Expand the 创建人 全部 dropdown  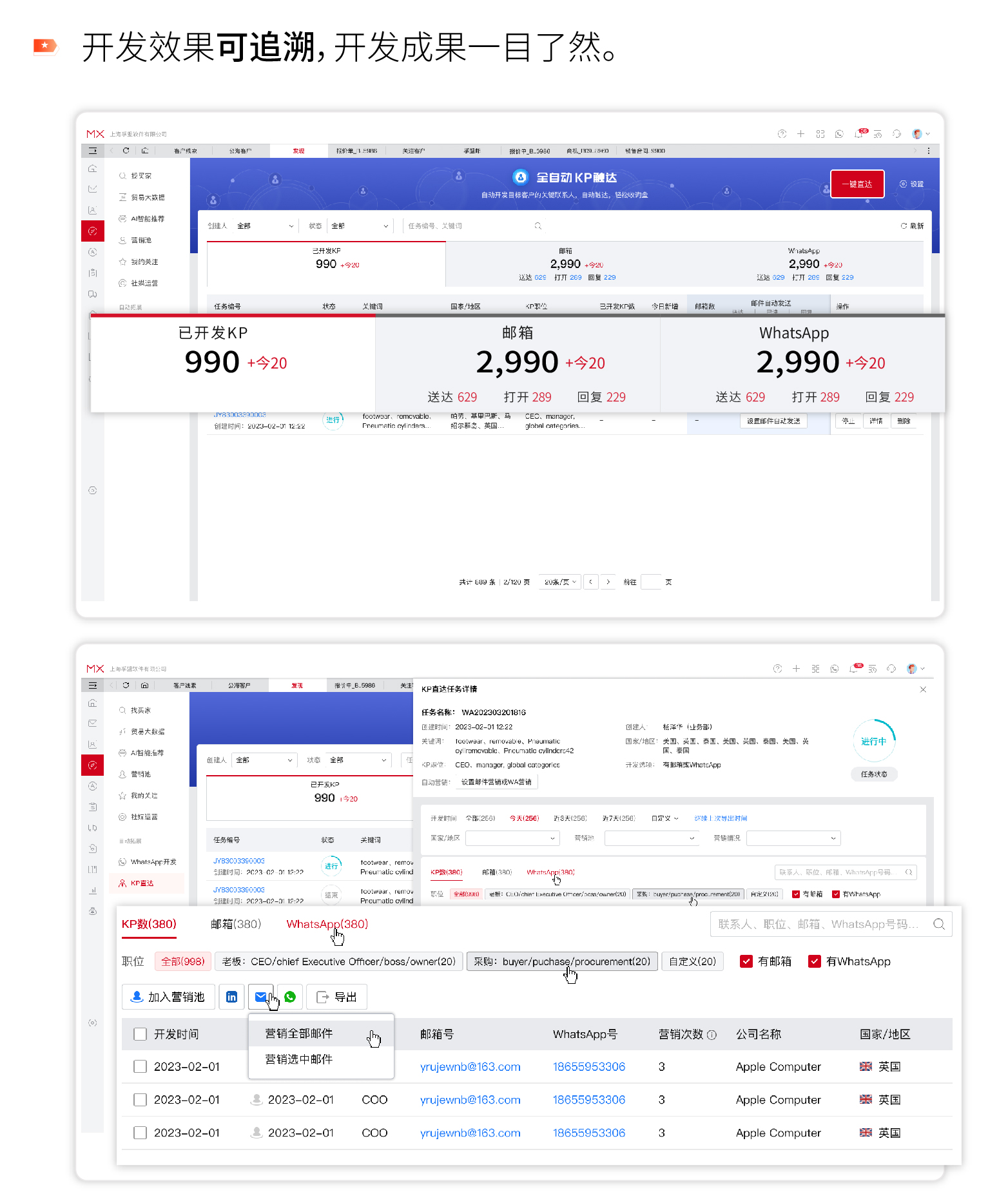[x=266, y=226]
